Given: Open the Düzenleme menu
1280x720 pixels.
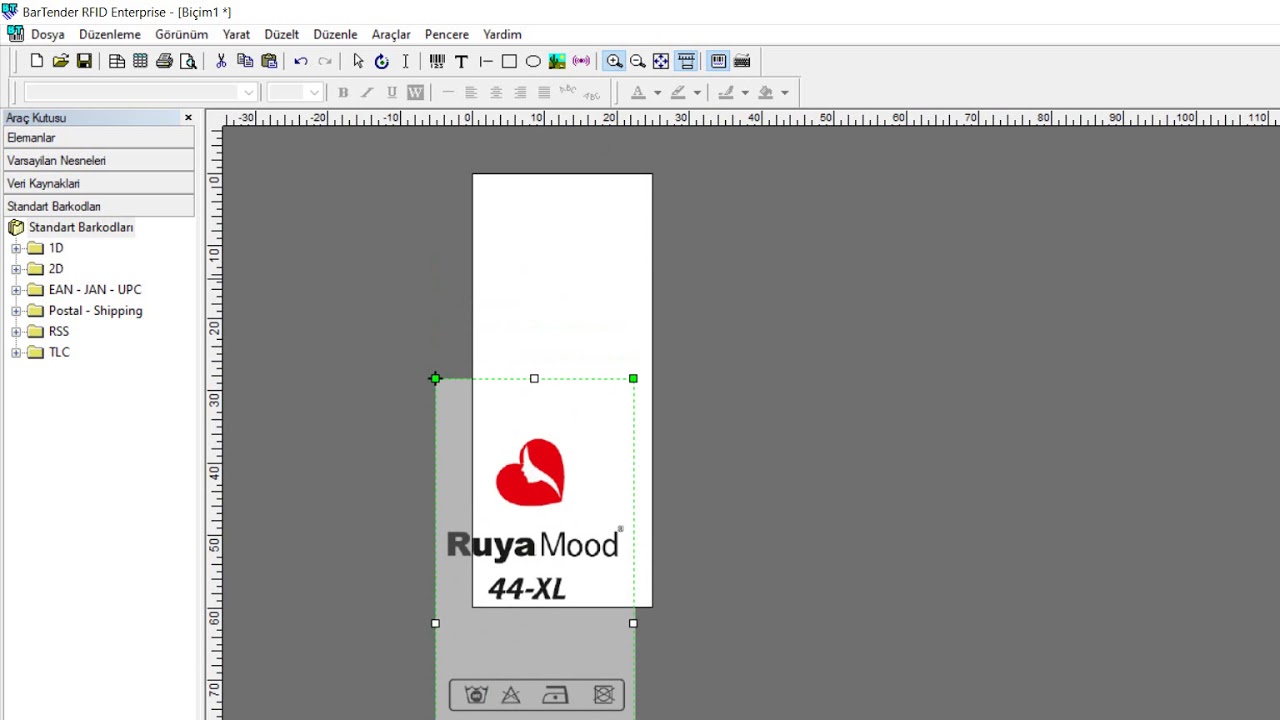Looking at the screenshot, I should click(110, 34).
